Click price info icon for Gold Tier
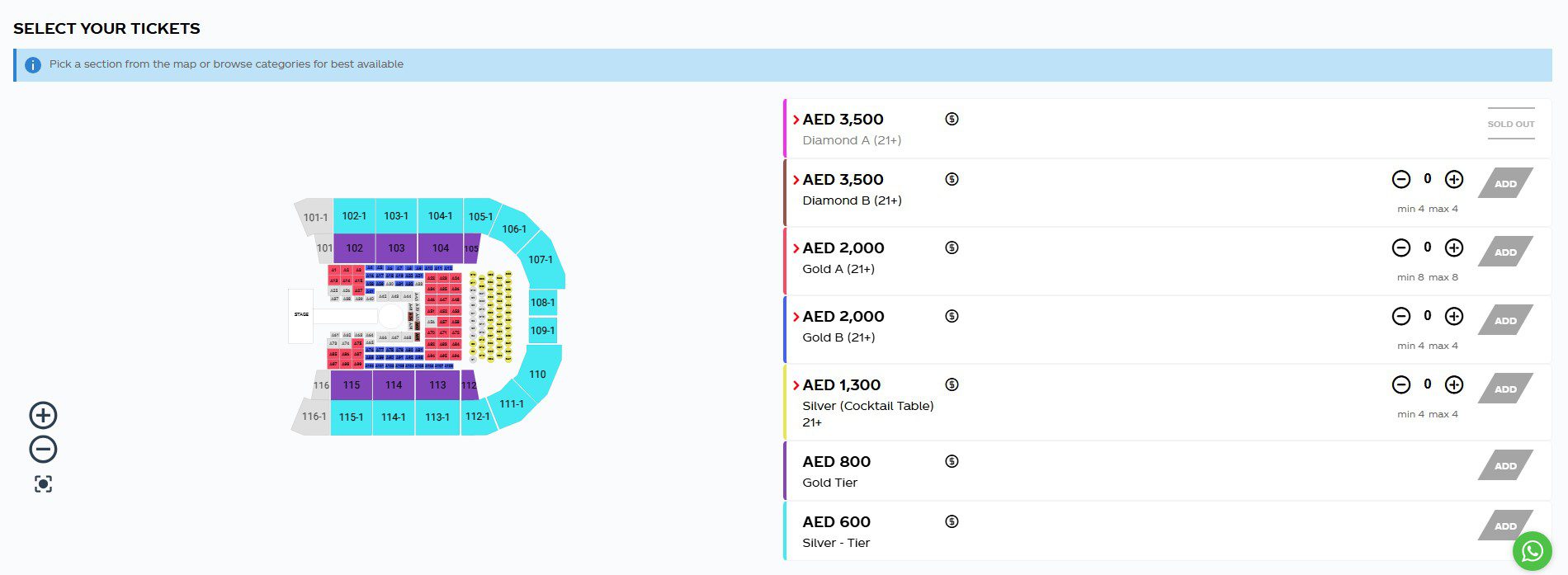 tap(952, 461)
